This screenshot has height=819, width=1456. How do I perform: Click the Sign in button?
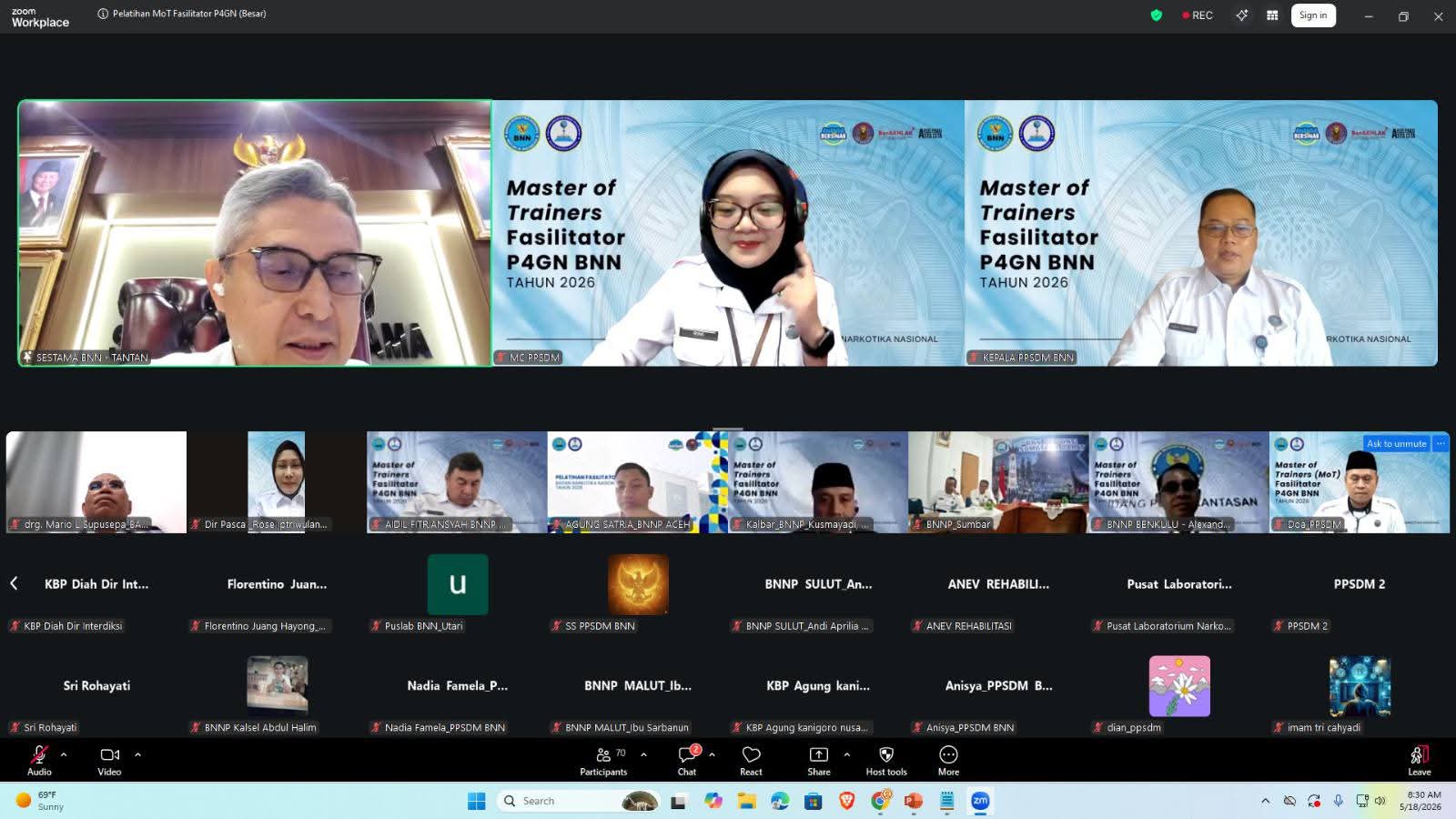1313,15
